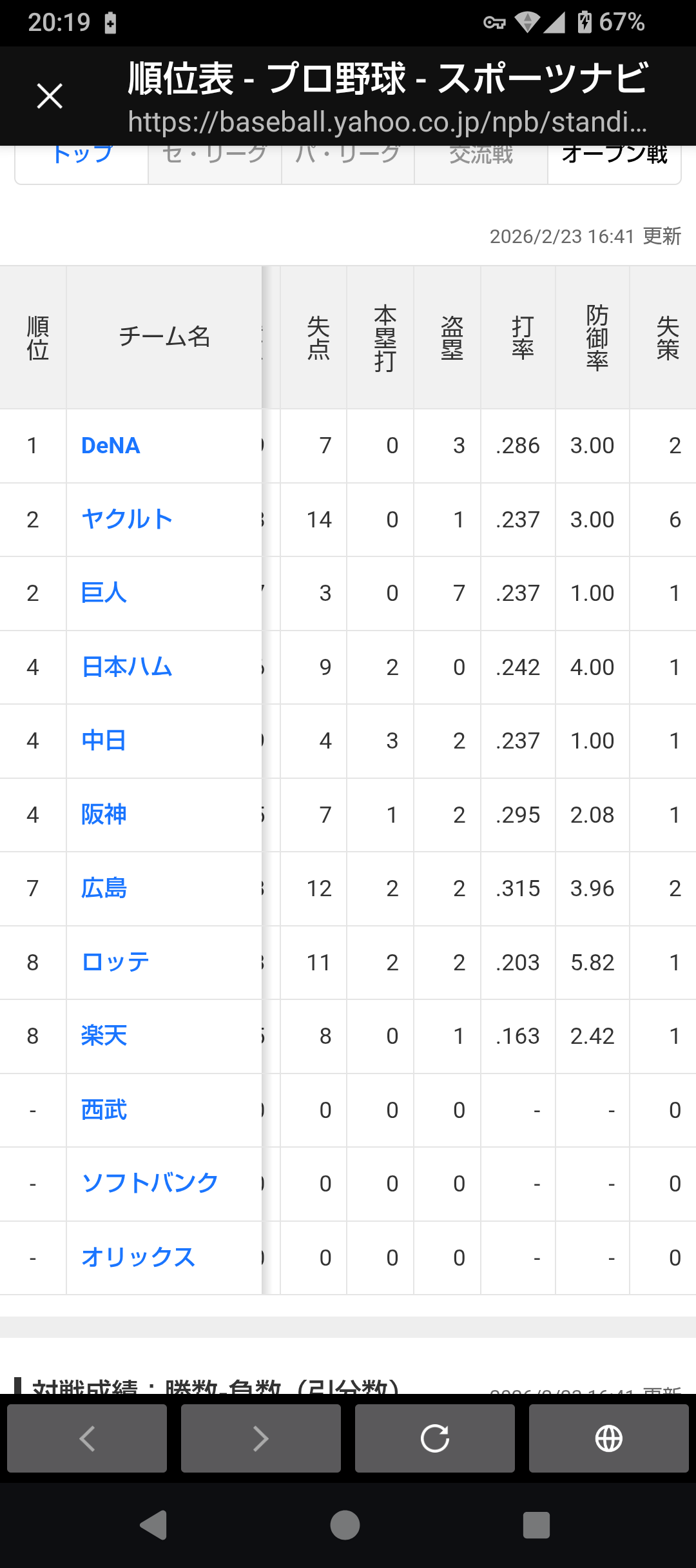This screenshot has height=1568, width=696.
Task: Open page in external browser globe icon
Action: (x=609, y=1438)
